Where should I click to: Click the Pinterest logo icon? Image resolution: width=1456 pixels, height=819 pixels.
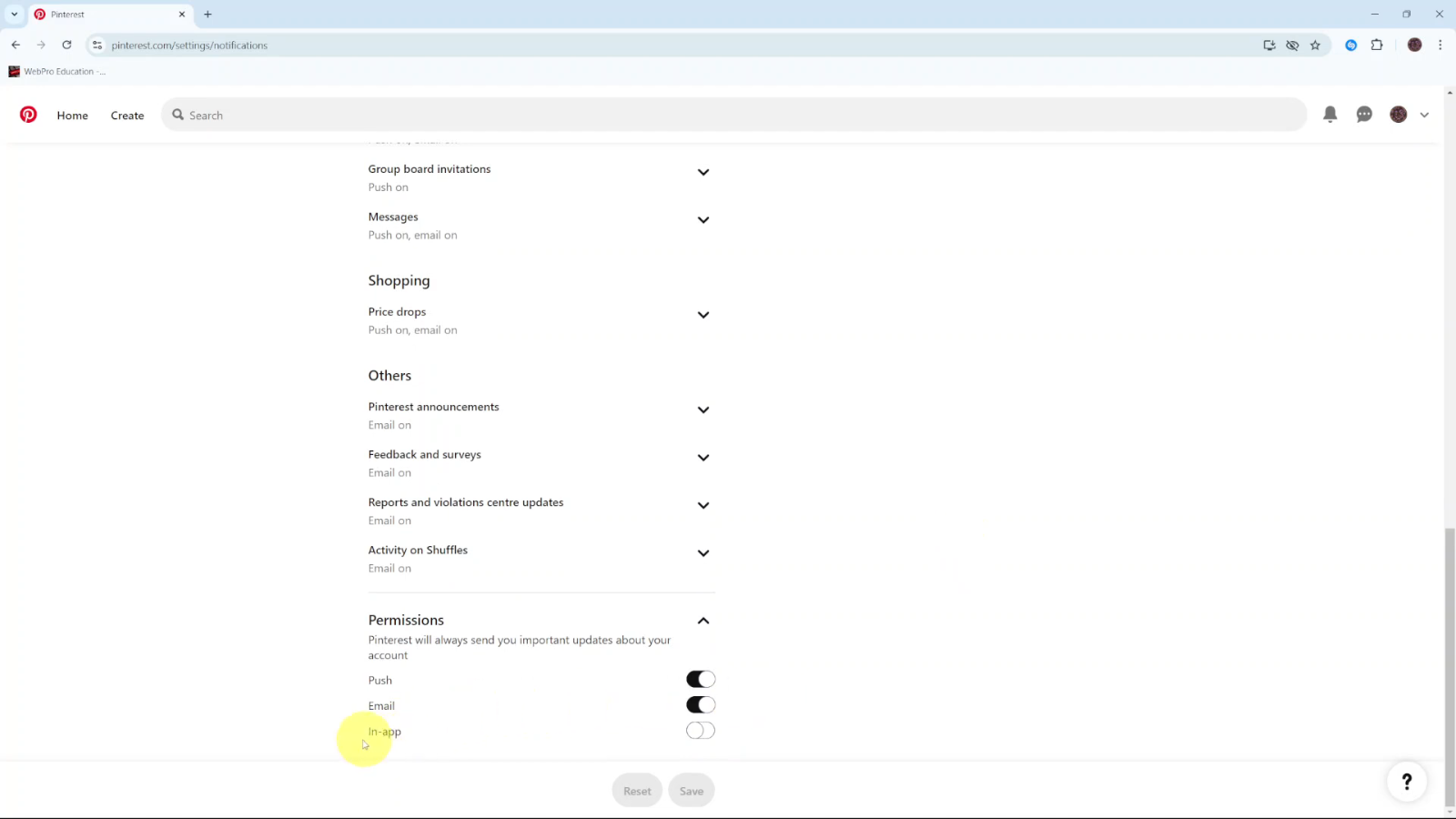(28, 115)
